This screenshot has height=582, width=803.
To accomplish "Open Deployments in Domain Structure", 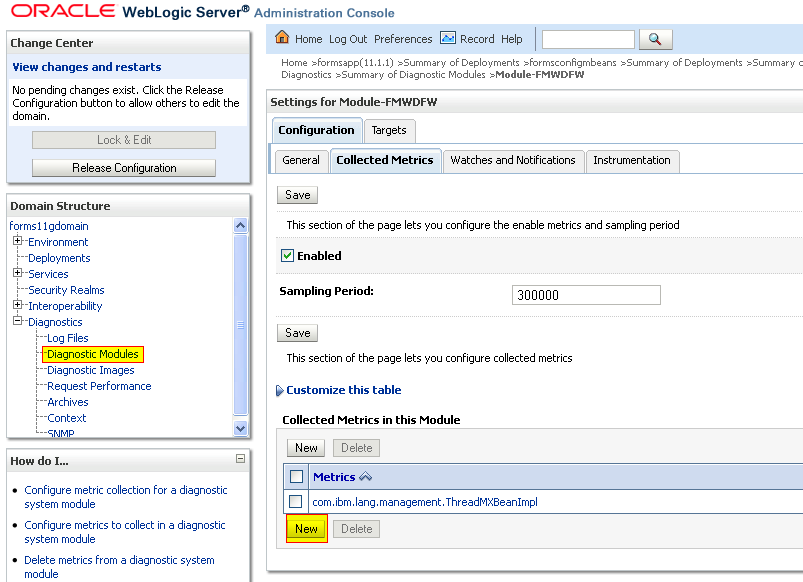I will (59, 258).
